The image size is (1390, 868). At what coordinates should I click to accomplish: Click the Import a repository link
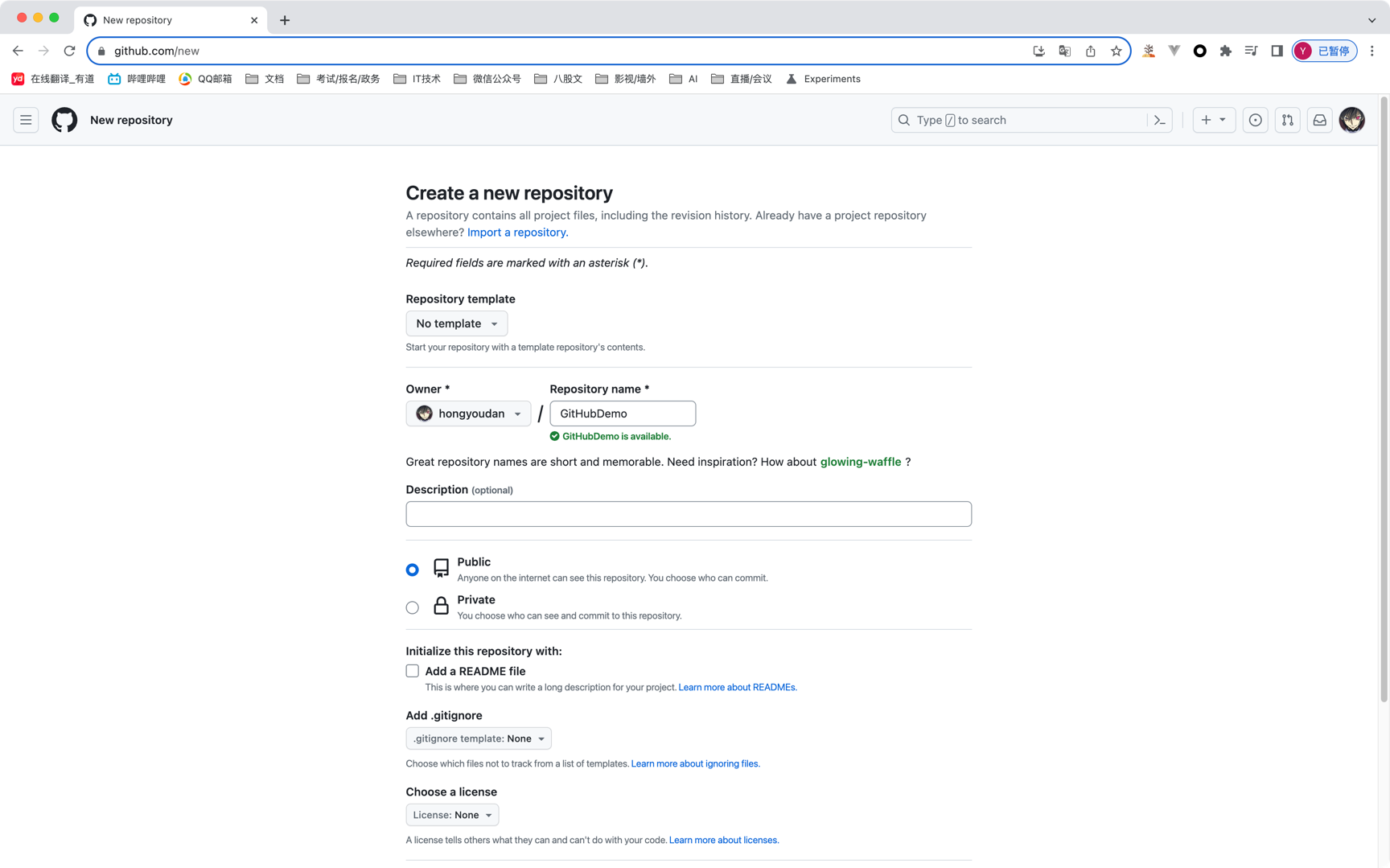click(517, 232)
